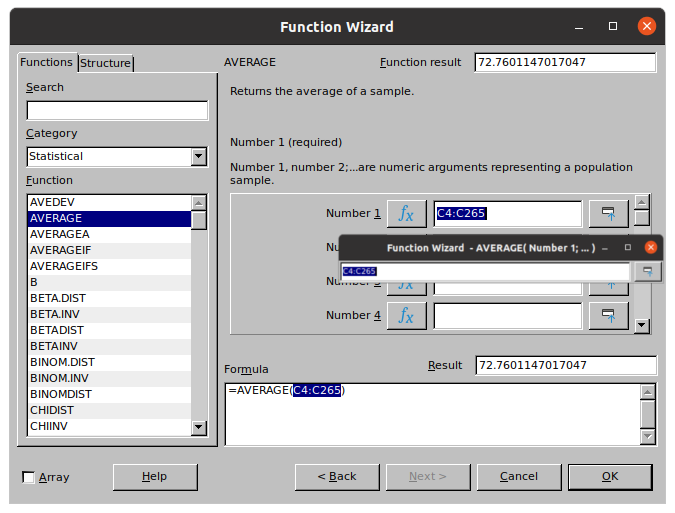Screen dimensions: 675x513
Task: Select function B in the list
Action: (x=109, y=282)
